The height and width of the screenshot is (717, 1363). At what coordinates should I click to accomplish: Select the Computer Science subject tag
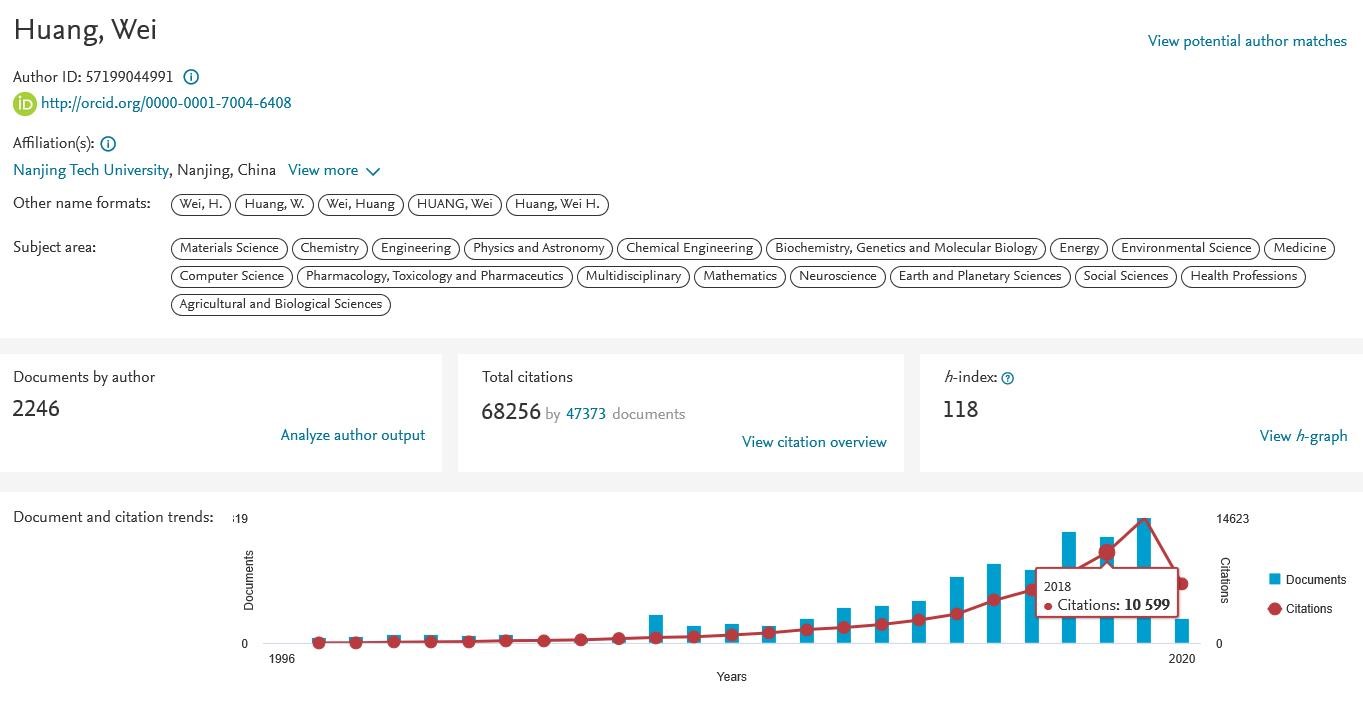coord(232,276)
